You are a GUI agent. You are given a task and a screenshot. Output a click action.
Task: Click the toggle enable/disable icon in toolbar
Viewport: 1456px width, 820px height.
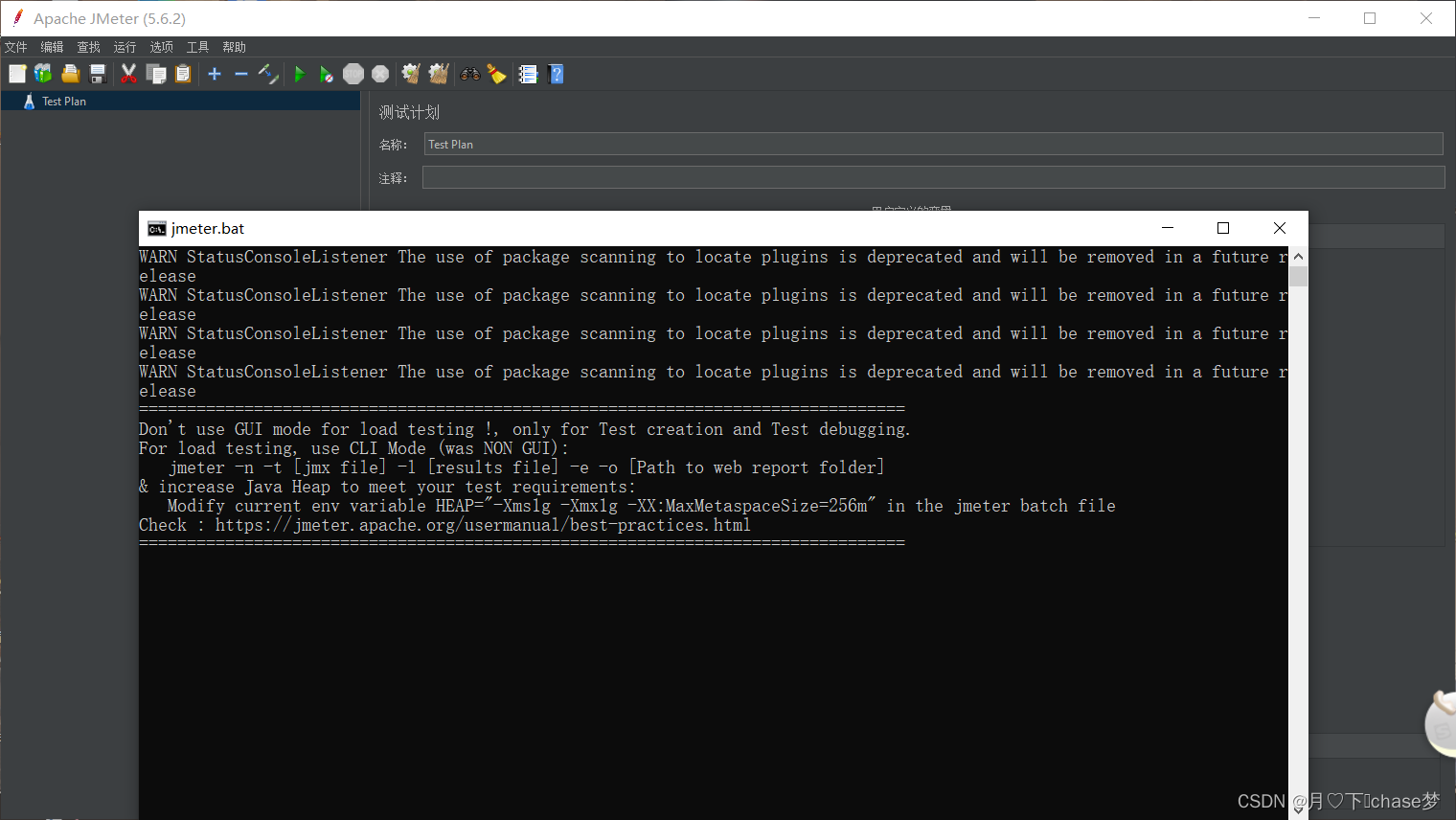click(268, 74)
